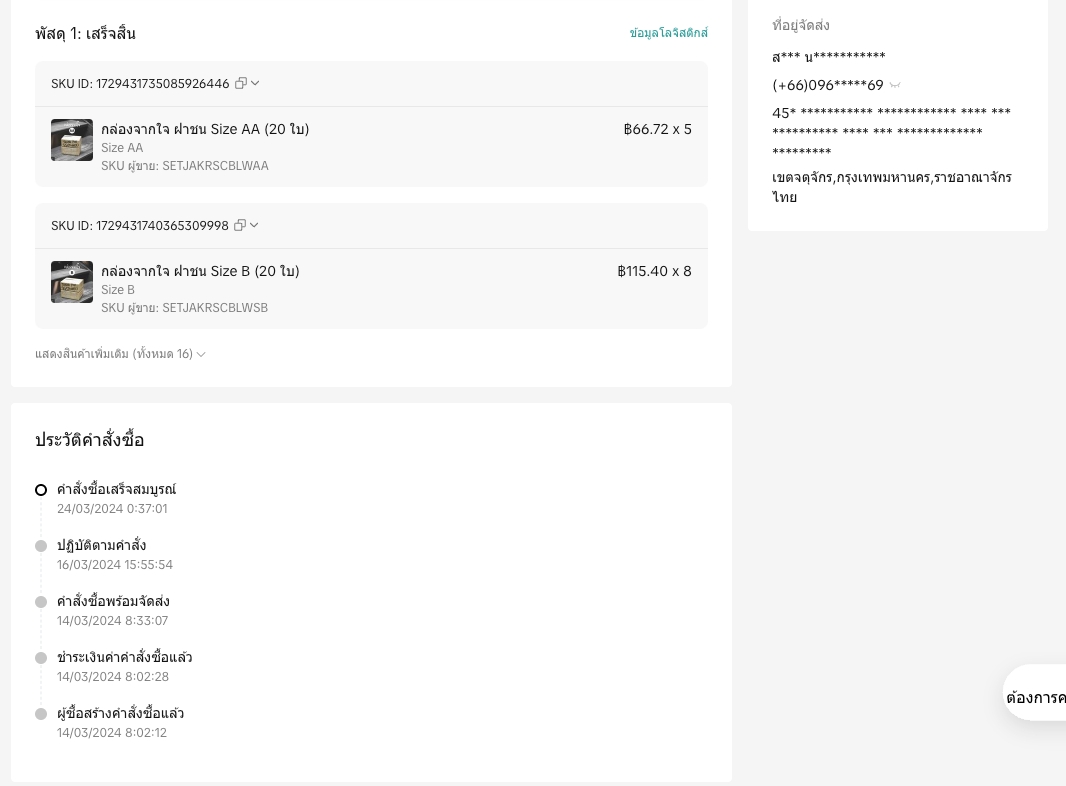Copy SKU ID 1729431740365309998 with copy icon
This screenshot has height=786, width=1066.
[239, 225]
